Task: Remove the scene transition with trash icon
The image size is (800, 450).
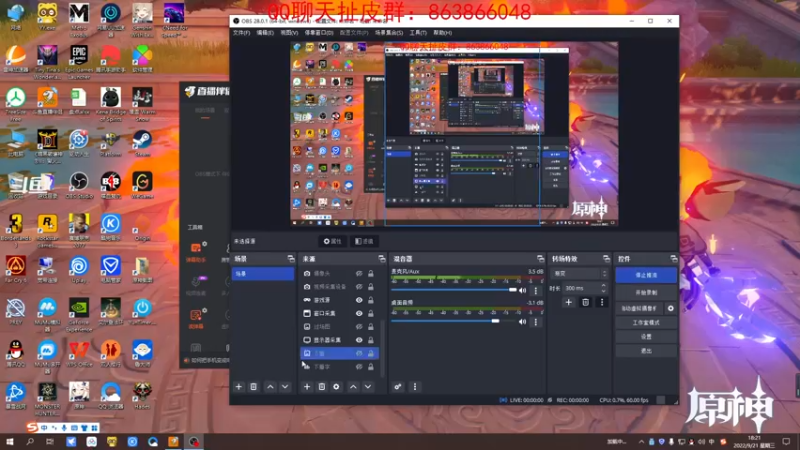Action: tap(585, 302)
